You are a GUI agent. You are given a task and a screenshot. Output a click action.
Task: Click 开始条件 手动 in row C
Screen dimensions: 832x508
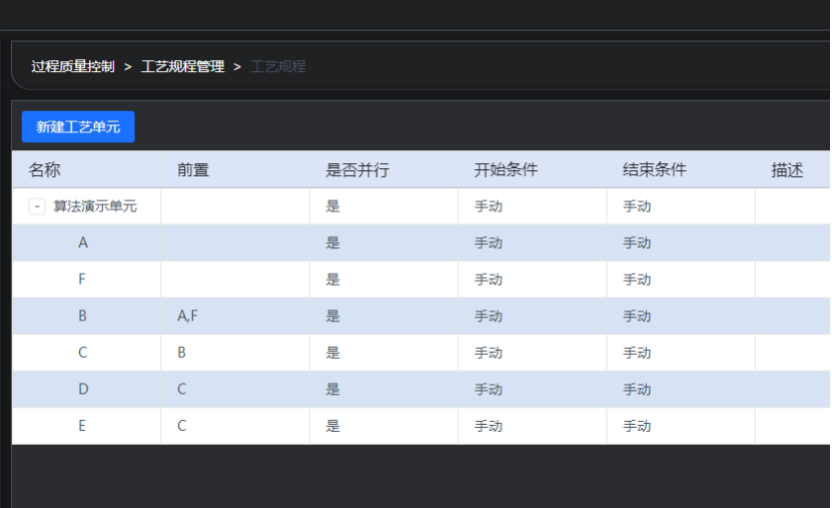(488, 352)
